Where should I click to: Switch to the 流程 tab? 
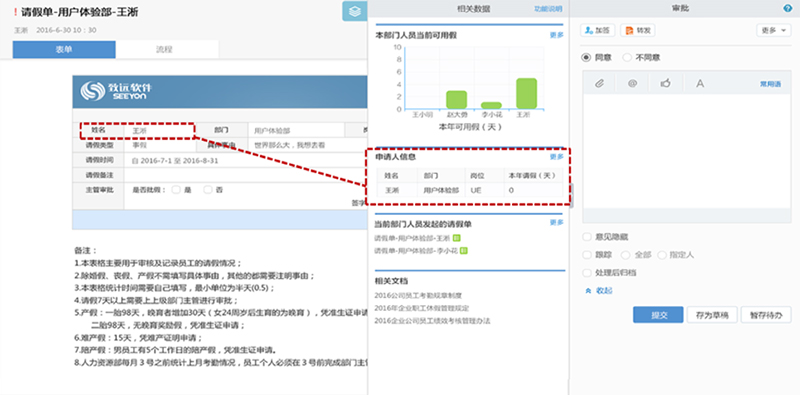coord(164,50)
